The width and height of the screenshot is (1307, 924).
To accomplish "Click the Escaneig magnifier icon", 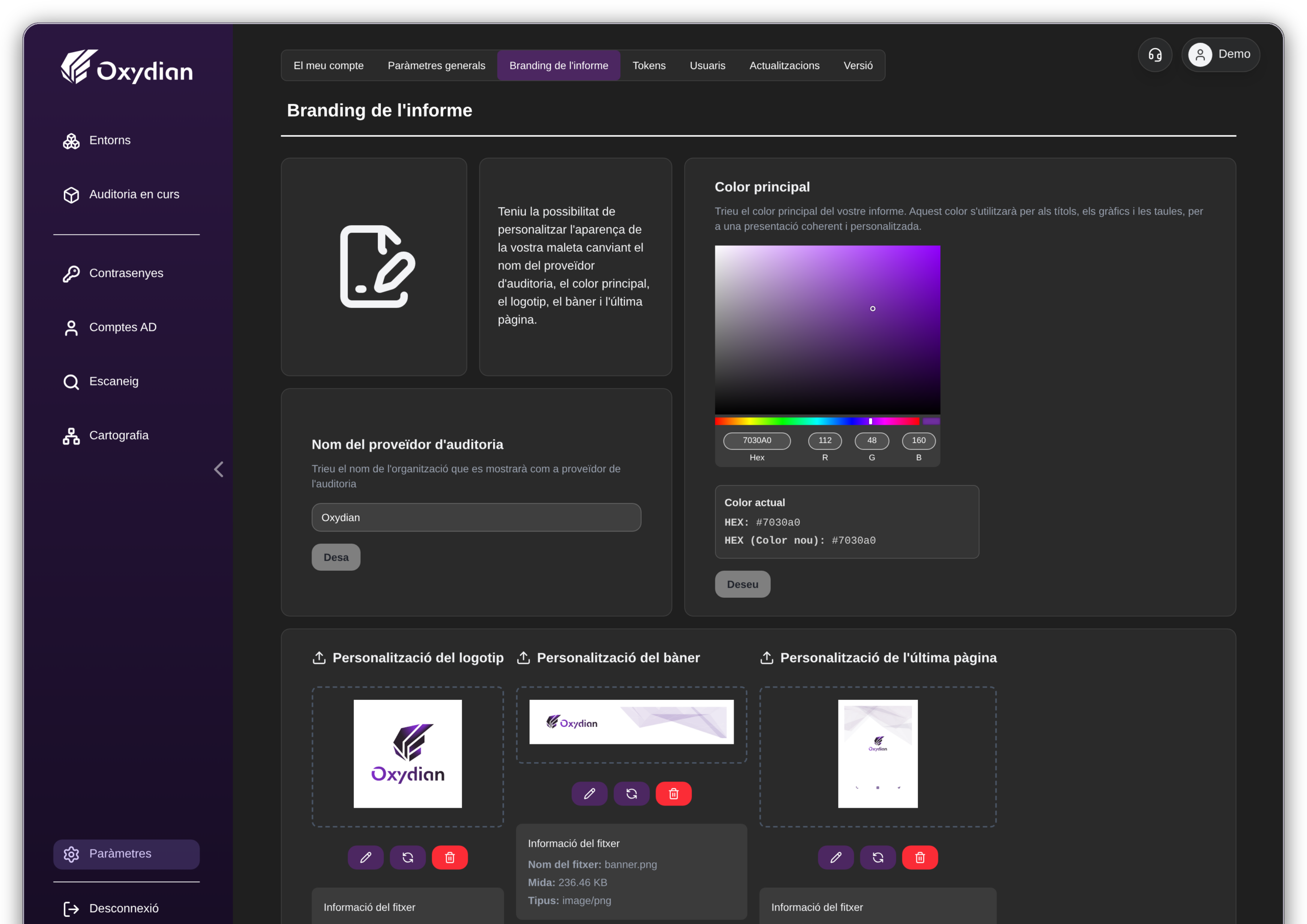I will click(x=71, y=382).
